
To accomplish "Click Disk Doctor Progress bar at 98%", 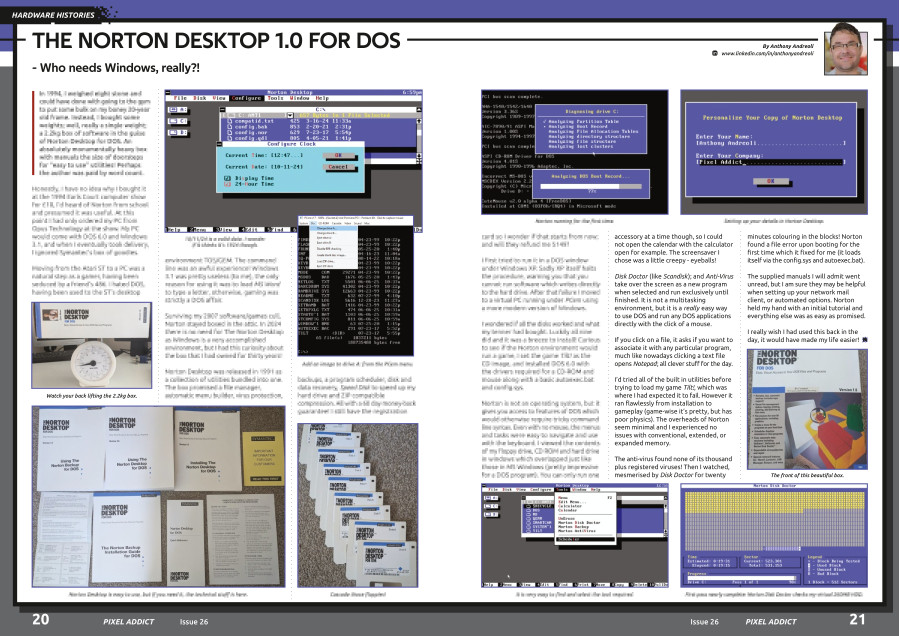I will [742, 577].
